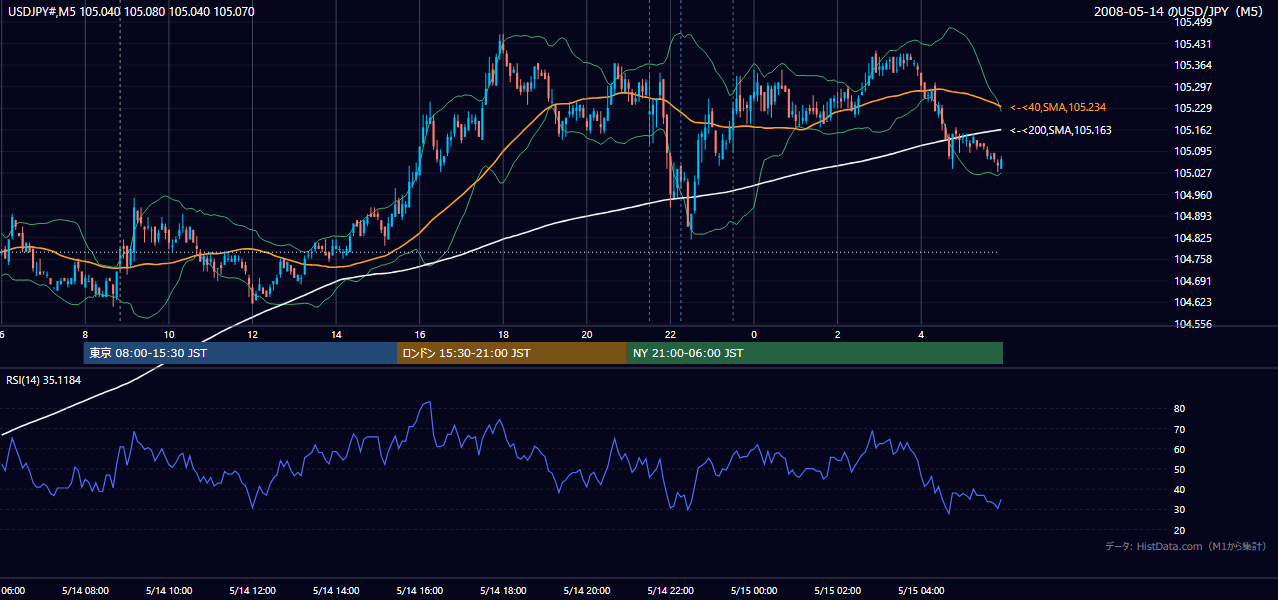Click price level 105.095 on the axis
This screenshot has width=1278, height=600.
pyautogui.click(x=1193, y=151)
